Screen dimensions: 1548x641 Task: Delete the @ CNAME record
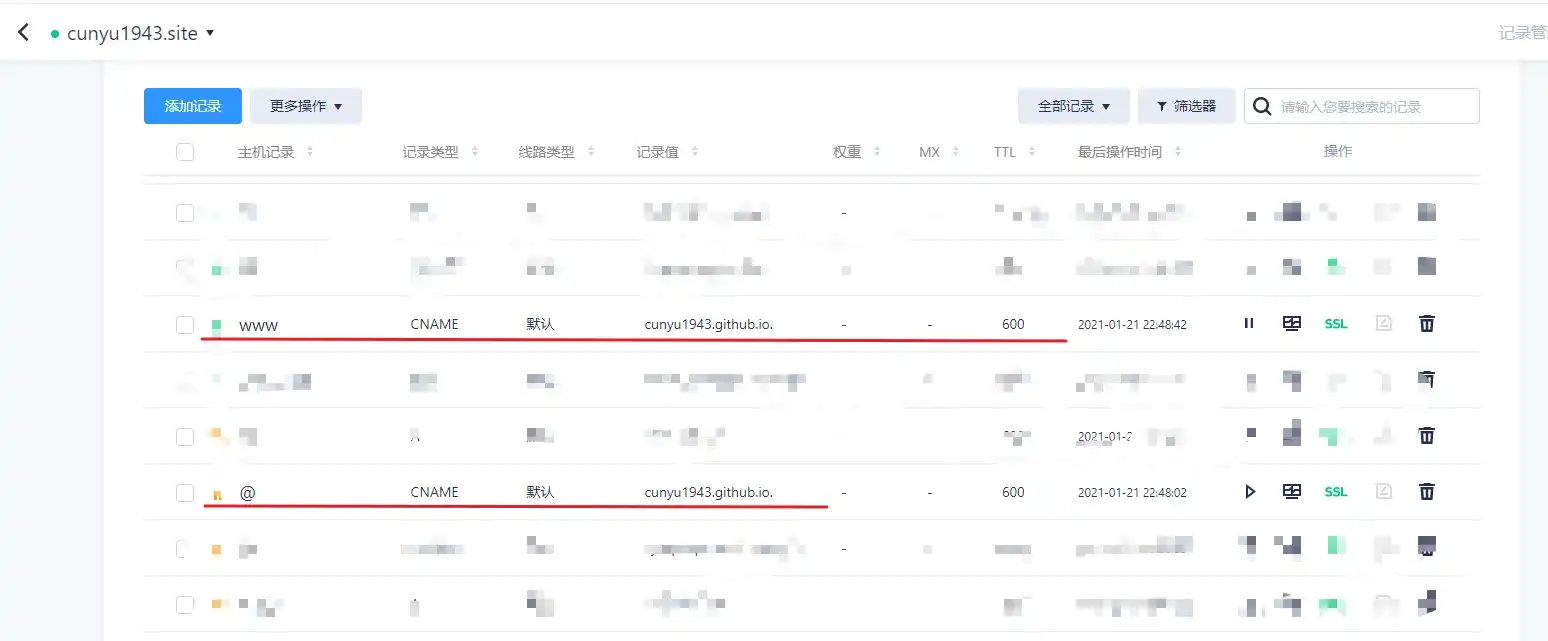pos(1427,492)
